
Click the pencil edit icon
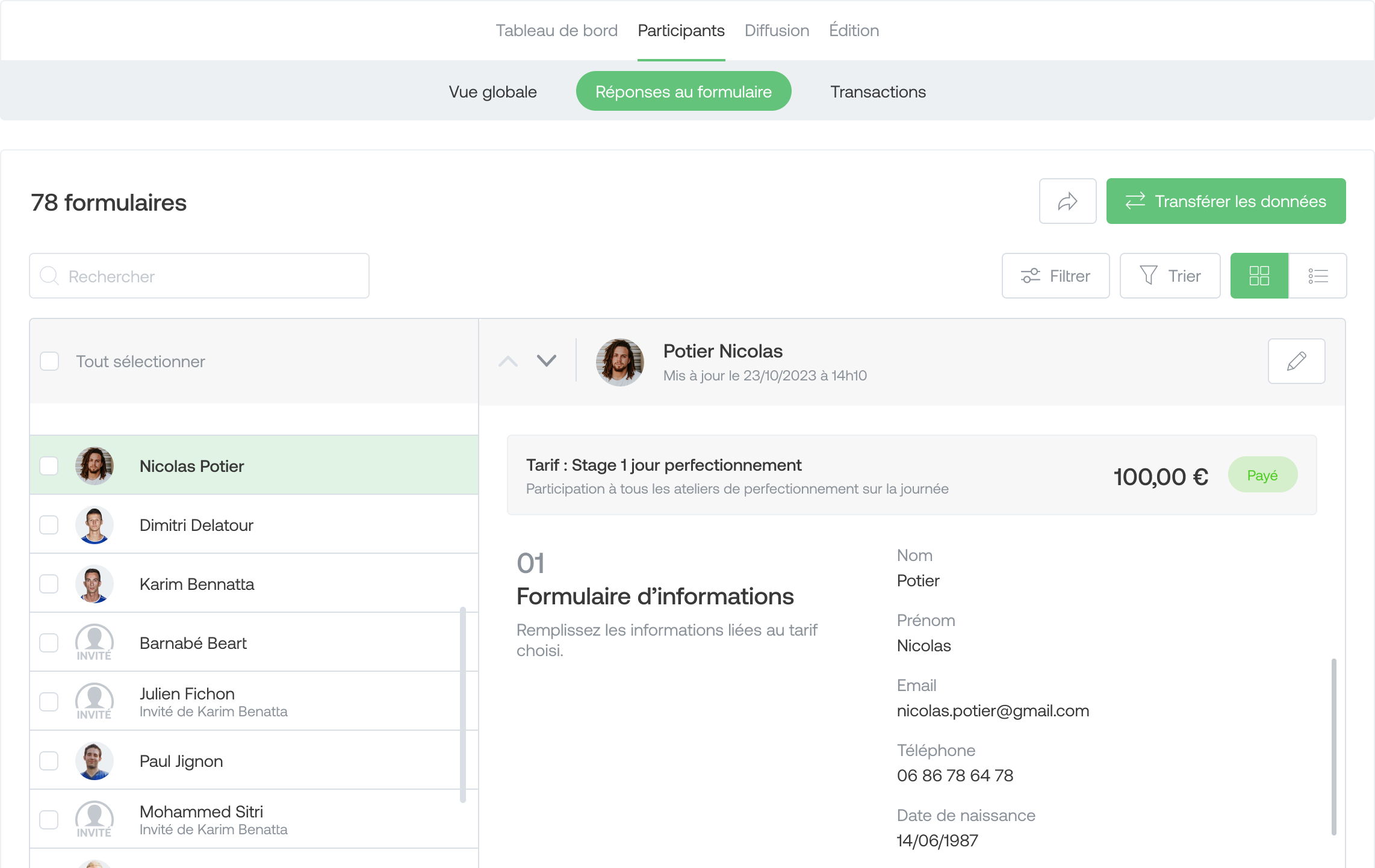pyautogui.click(x=1296, y=361)
